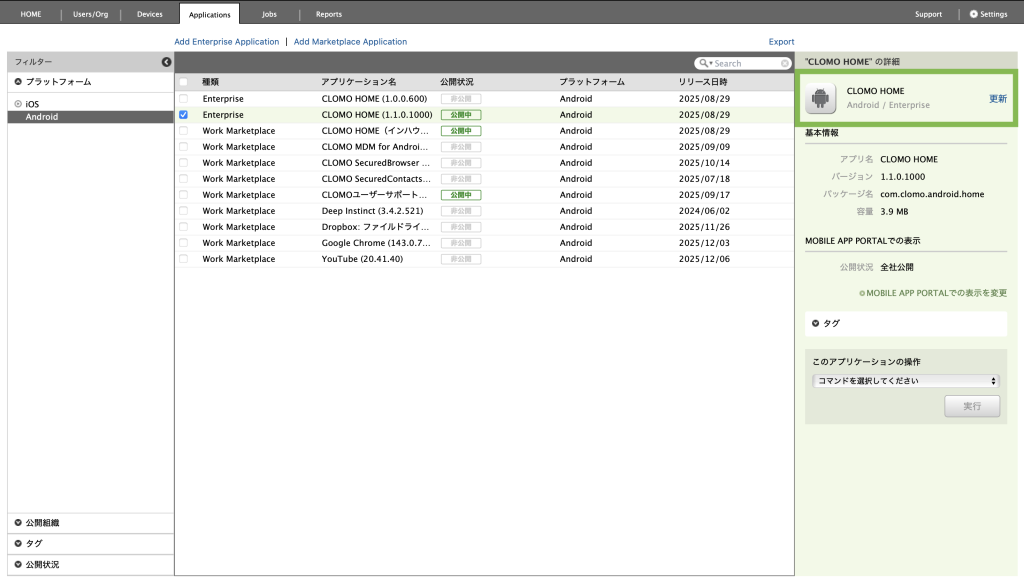1024x581 pixels.
Task: Click the magnifier icon in search box
Action: (x=704, y=63)
